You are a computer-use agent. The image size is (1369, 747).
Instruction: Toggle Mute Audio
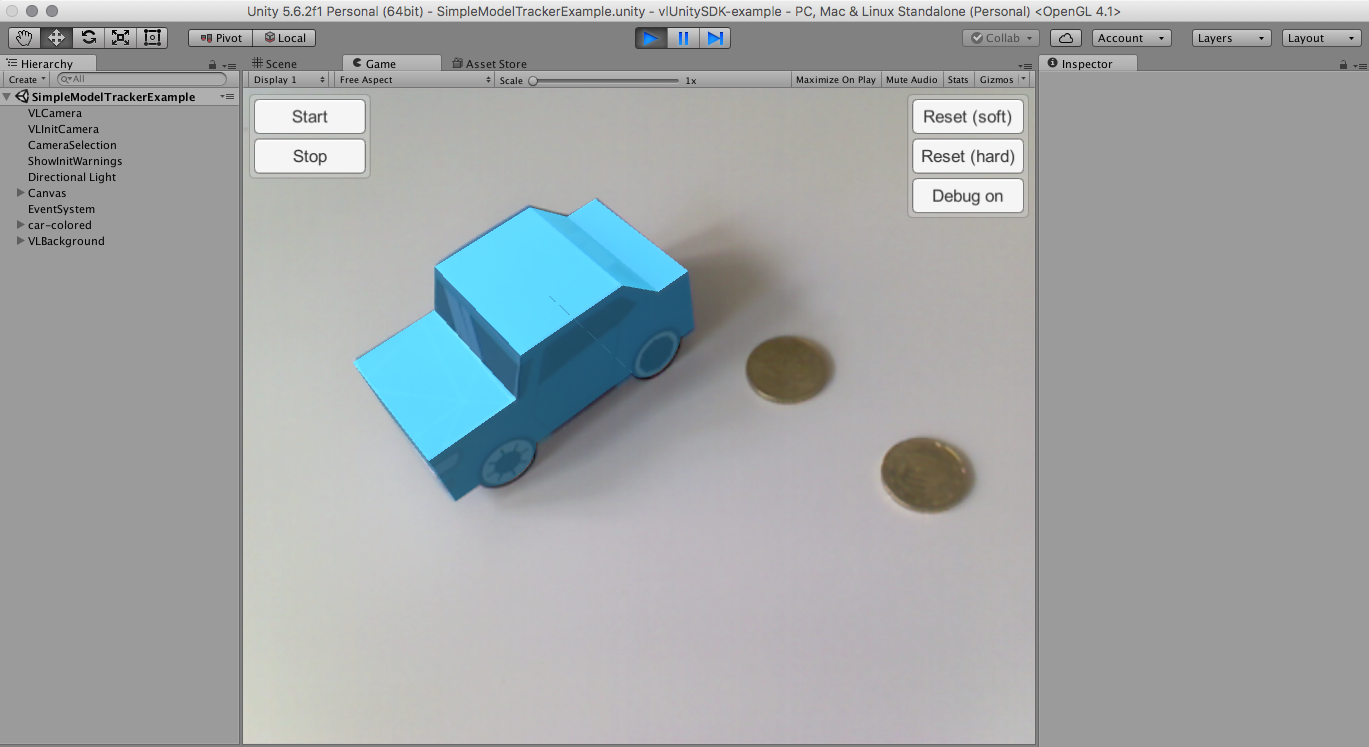pos(912,80)
